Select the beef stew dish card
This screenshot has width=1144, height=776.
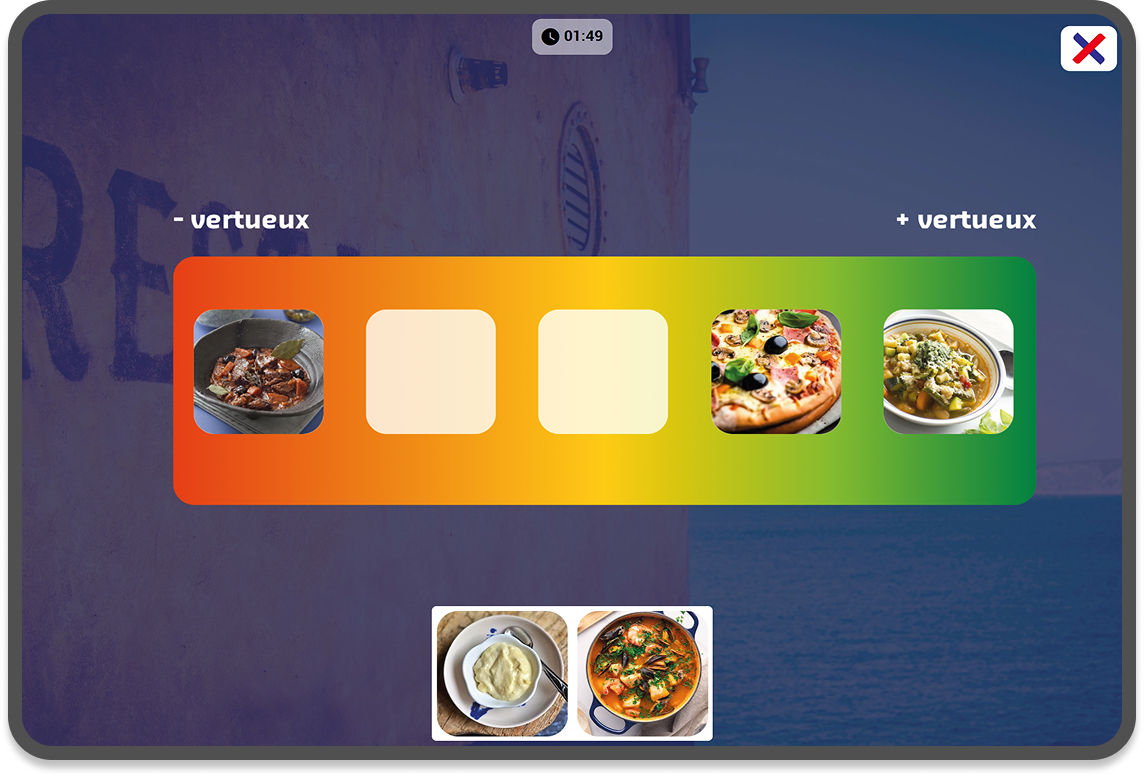click(258, 371)
